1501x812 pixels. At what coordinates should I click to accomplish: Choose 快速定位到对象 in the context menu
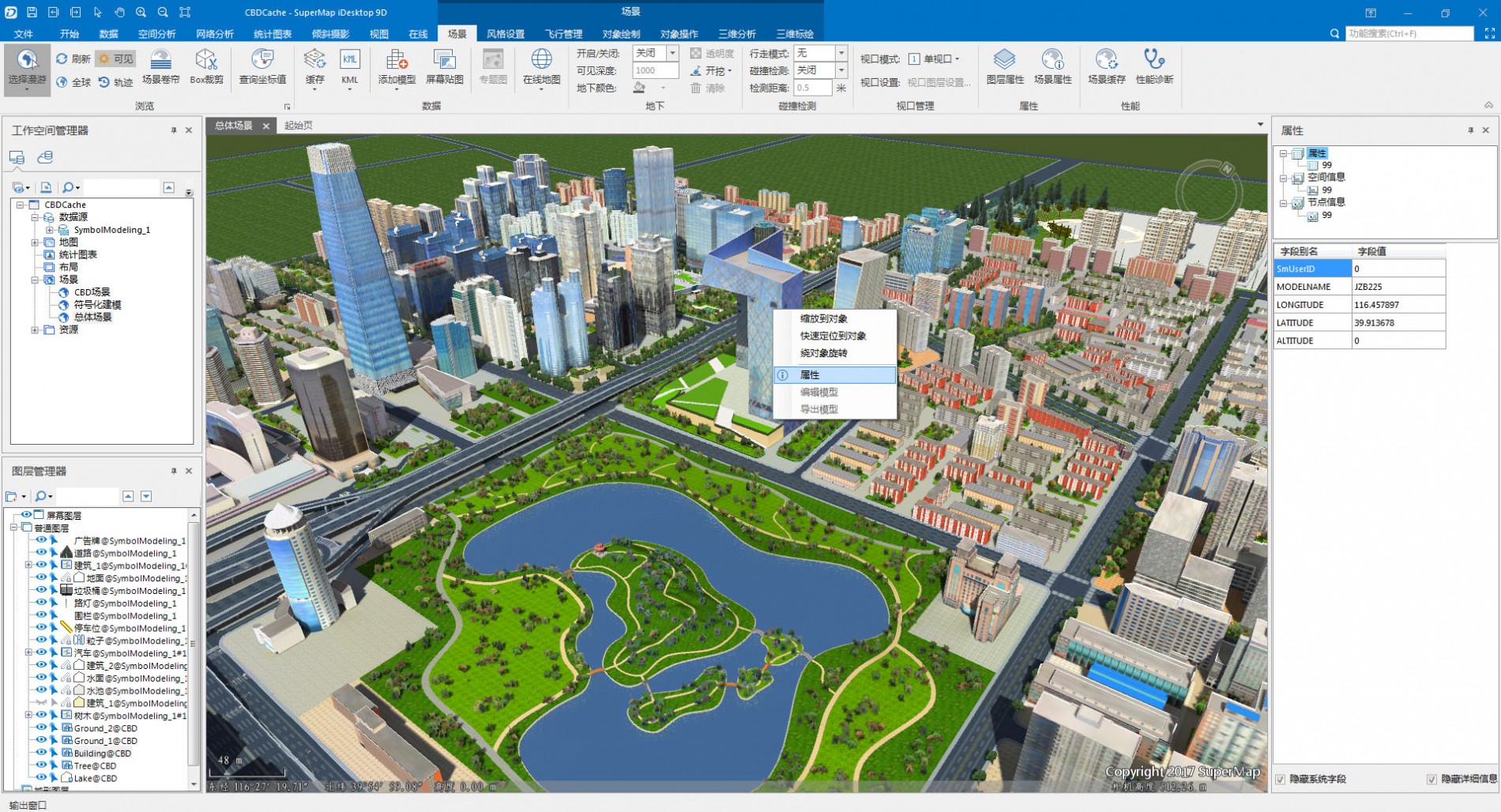point(835,336)
